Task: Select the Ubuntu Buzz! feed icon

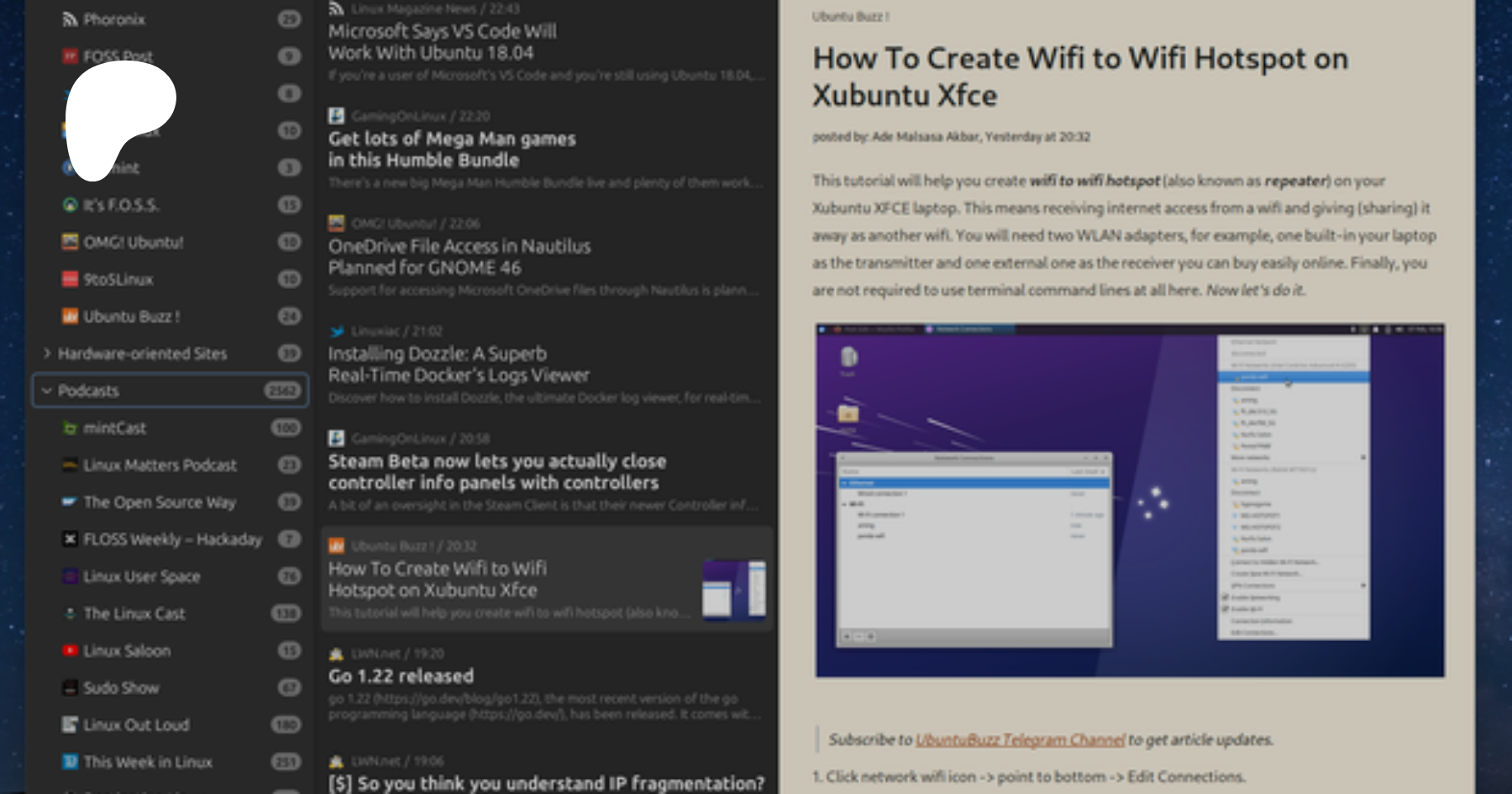Action: 71,317
